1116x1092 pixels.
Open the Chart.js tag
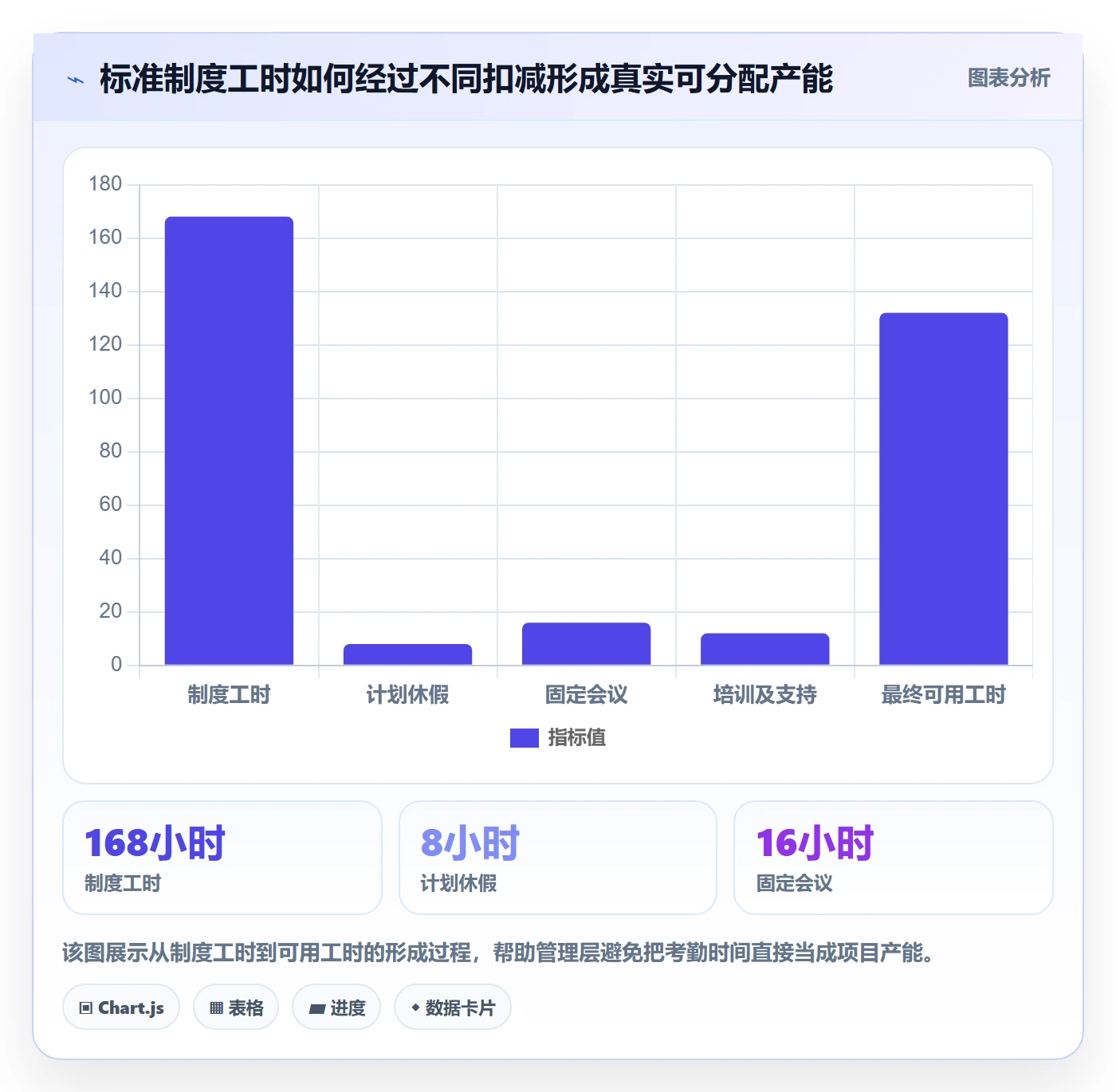click(121, 1008)
